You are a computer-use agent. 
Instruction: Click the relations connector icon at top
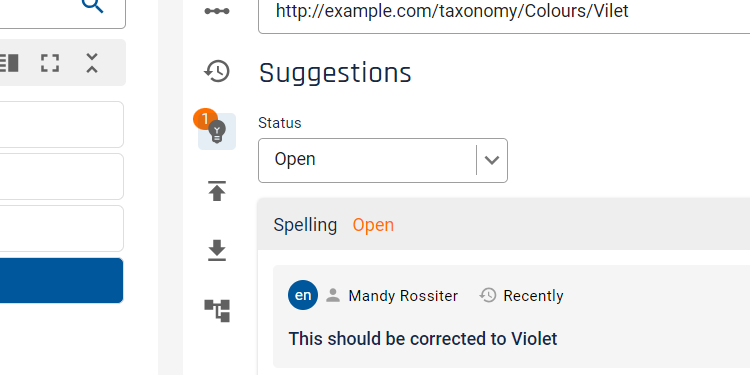(x=217, y=11)
